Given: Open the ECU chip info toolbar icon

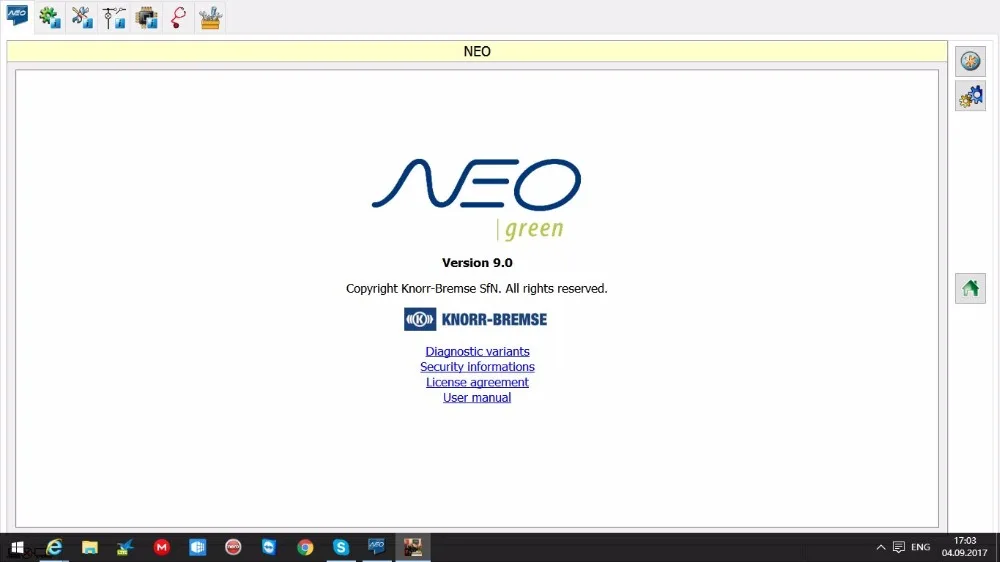Looking at the screenshot, I should pyautogui.click(x=147, y=17).
